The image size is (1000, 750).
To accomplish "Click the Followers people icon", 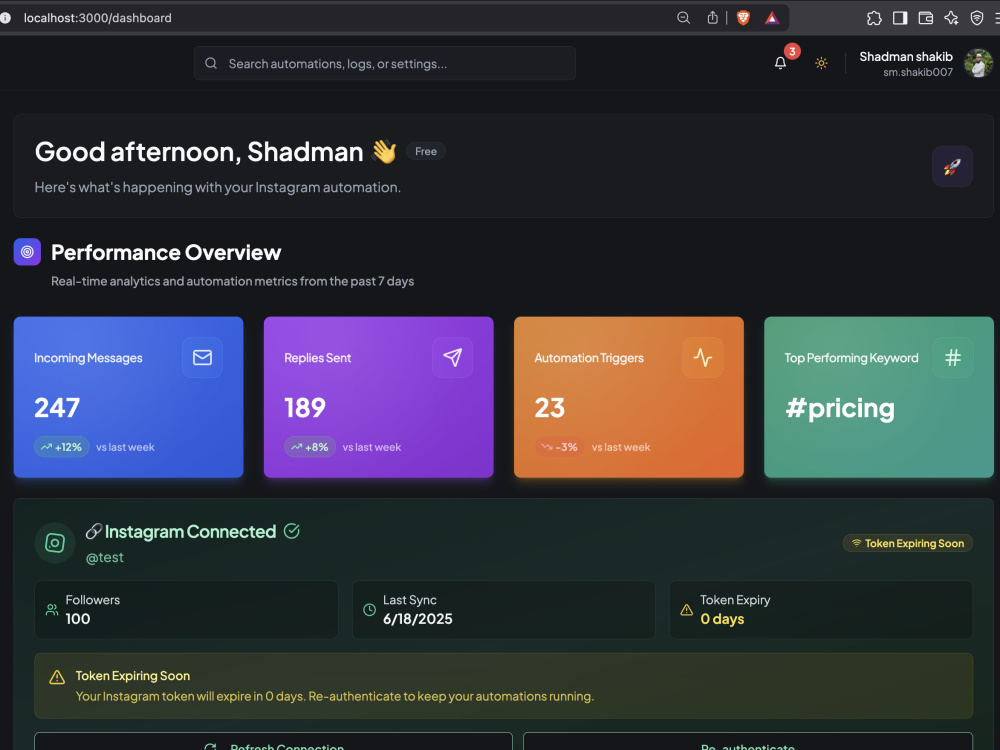I will [52, 610].
